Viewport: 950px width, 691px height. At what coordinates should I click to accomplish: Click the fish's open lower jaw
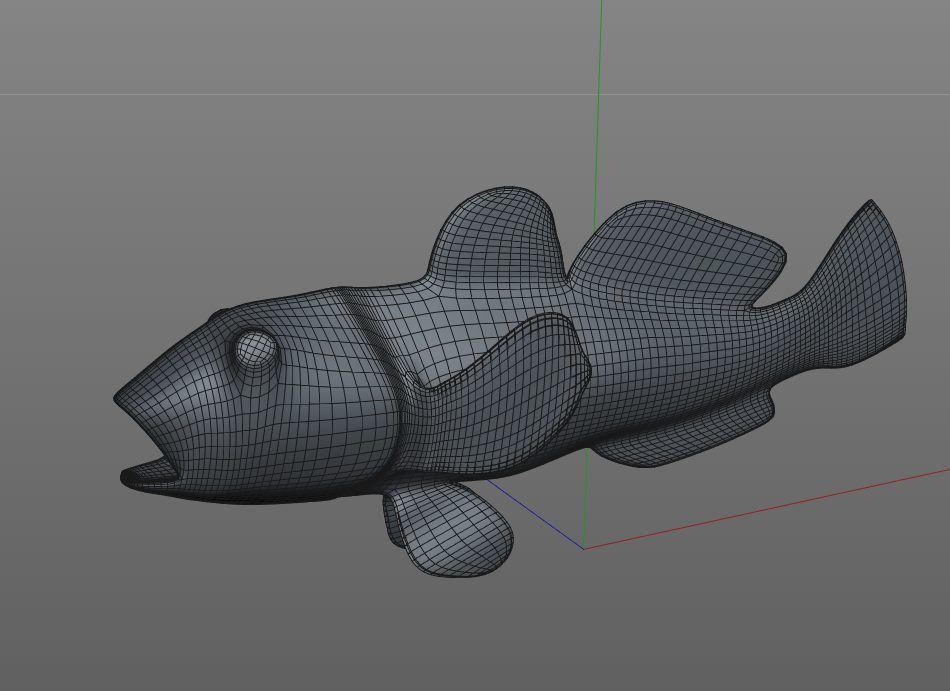151,474
